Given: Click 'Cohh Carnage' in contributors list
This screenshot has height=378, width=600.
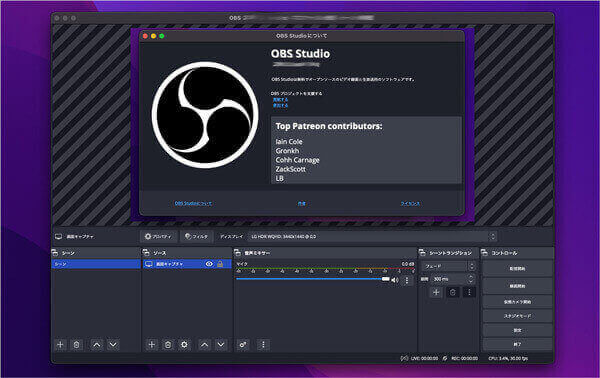Looking at the screenshot, I should pos(297,160).
